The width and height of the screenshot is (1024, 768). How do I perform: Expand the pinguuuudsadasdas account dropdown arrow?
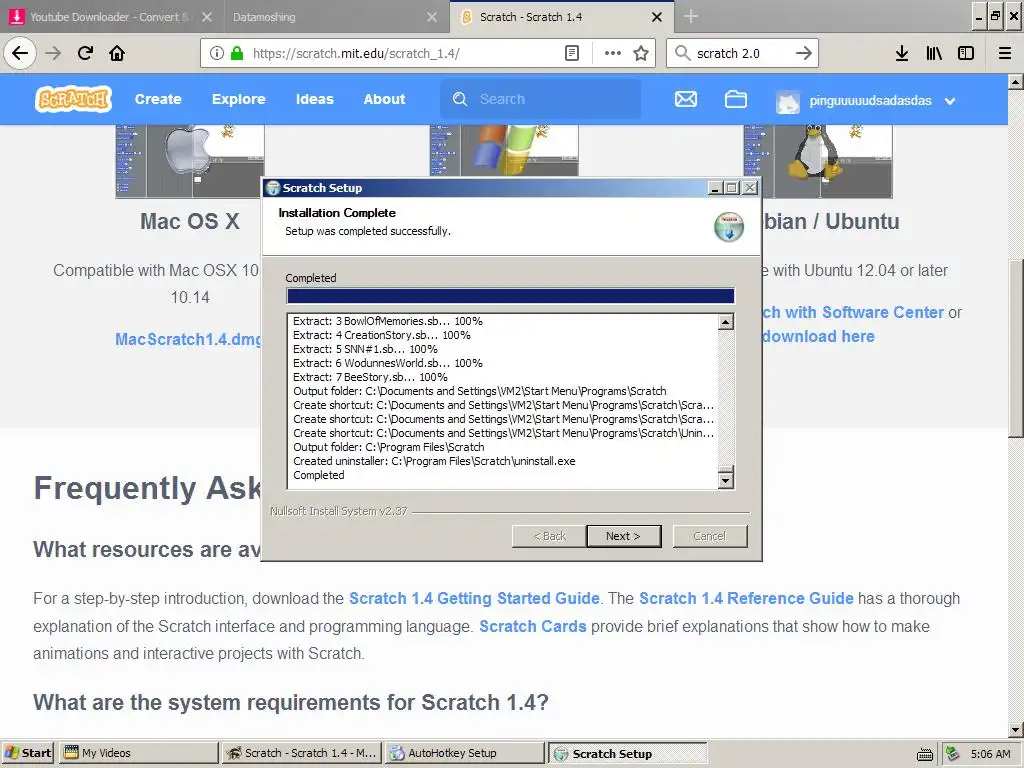950,101
